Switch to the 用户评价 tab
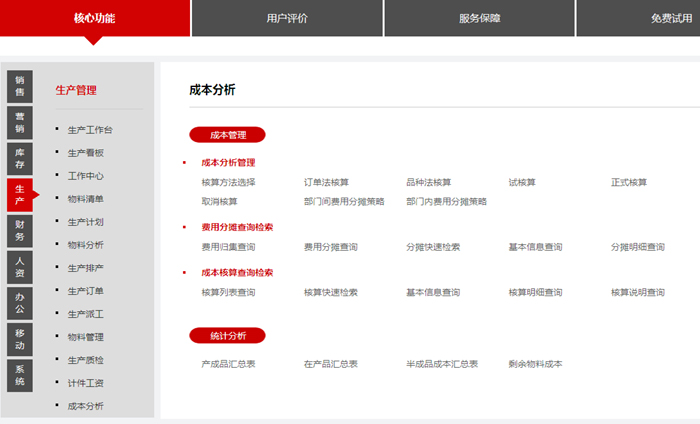The height and width of the screenshot is (424, 700). point(287,18)
